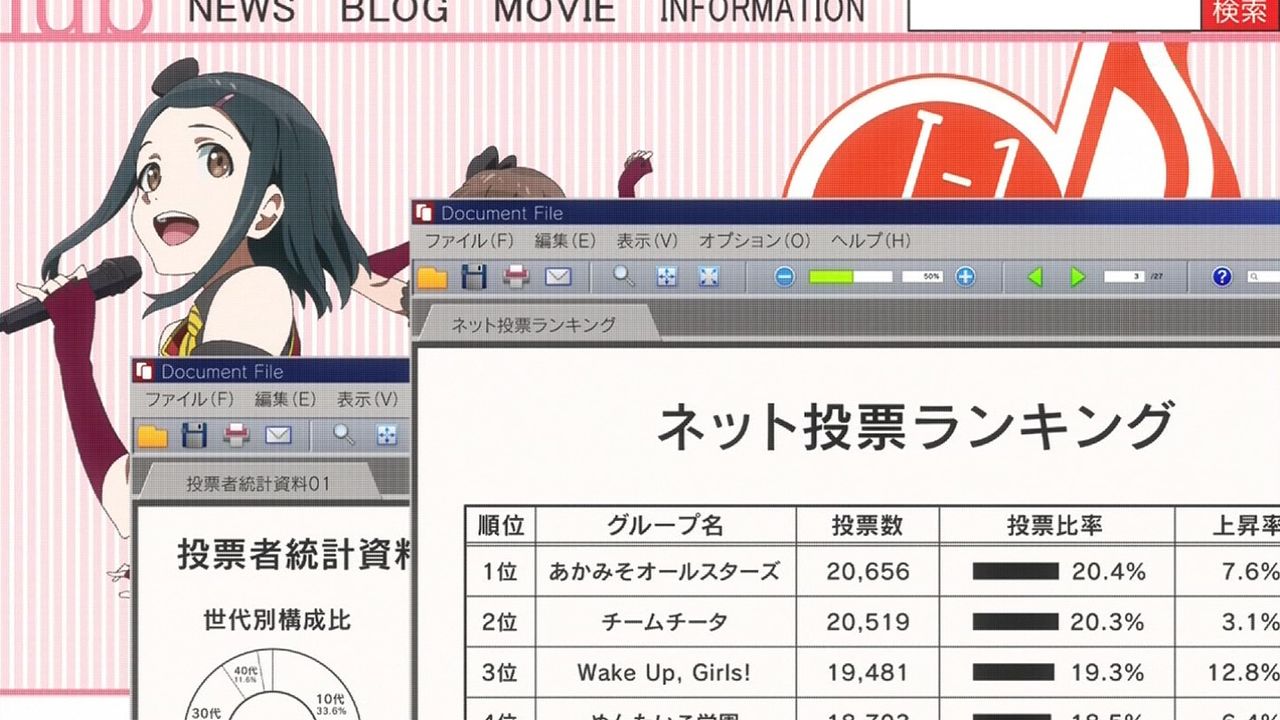Click the 3位 rank cell
1280x720 pixels.
[x=500, y=673]
